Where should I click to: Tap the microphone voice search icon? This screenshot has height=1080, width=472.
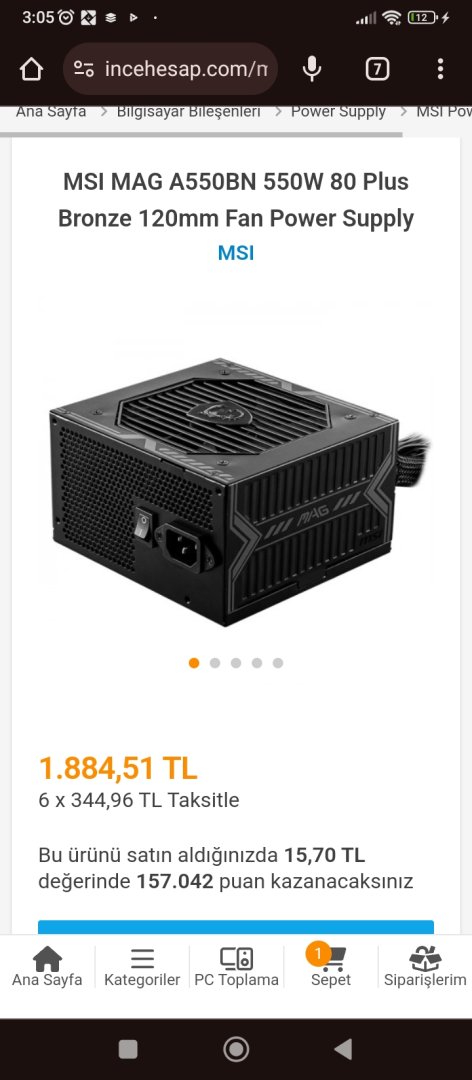pos(311,69)
